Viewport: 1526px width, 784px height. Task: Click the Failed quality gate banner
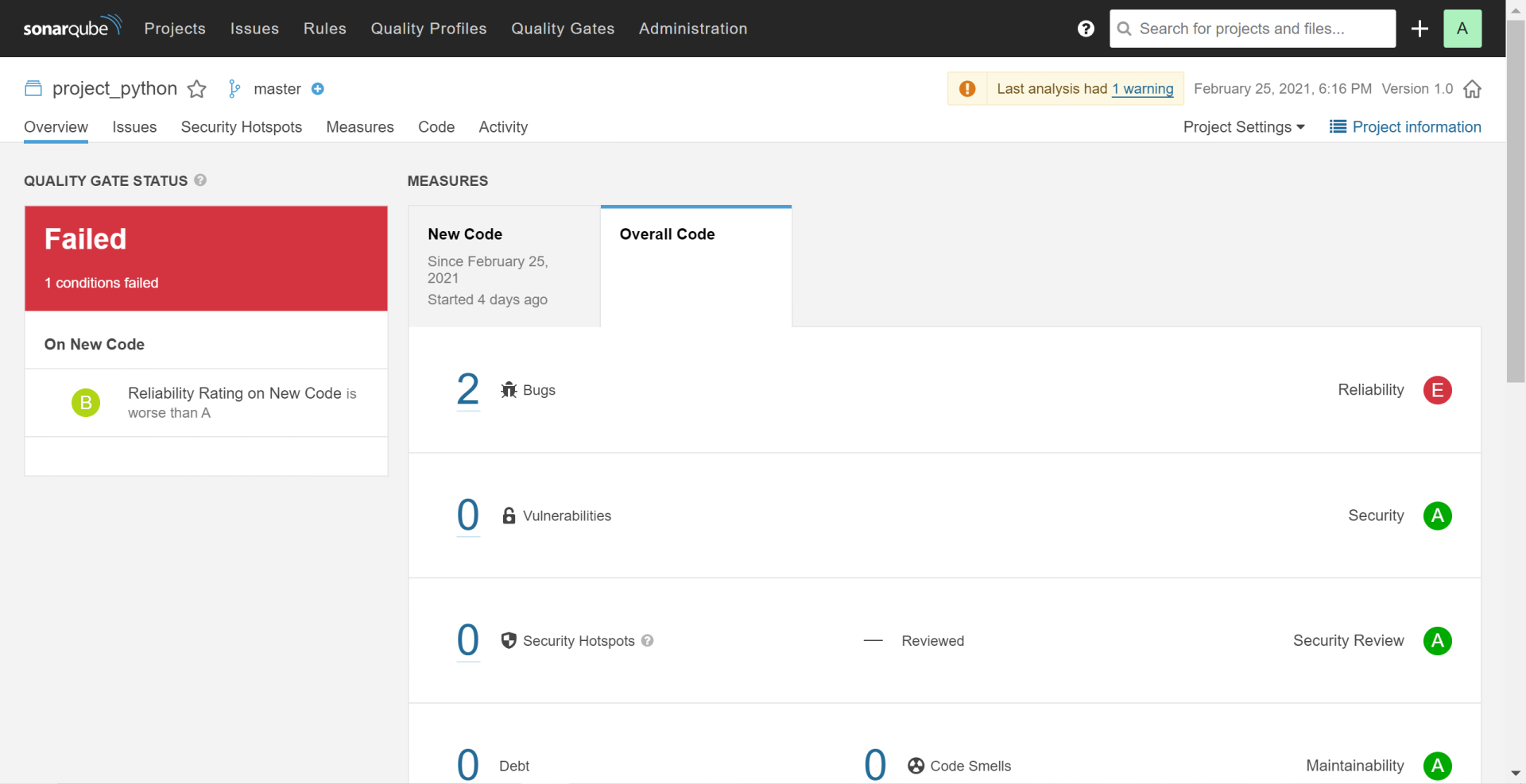tap(206, 258)
